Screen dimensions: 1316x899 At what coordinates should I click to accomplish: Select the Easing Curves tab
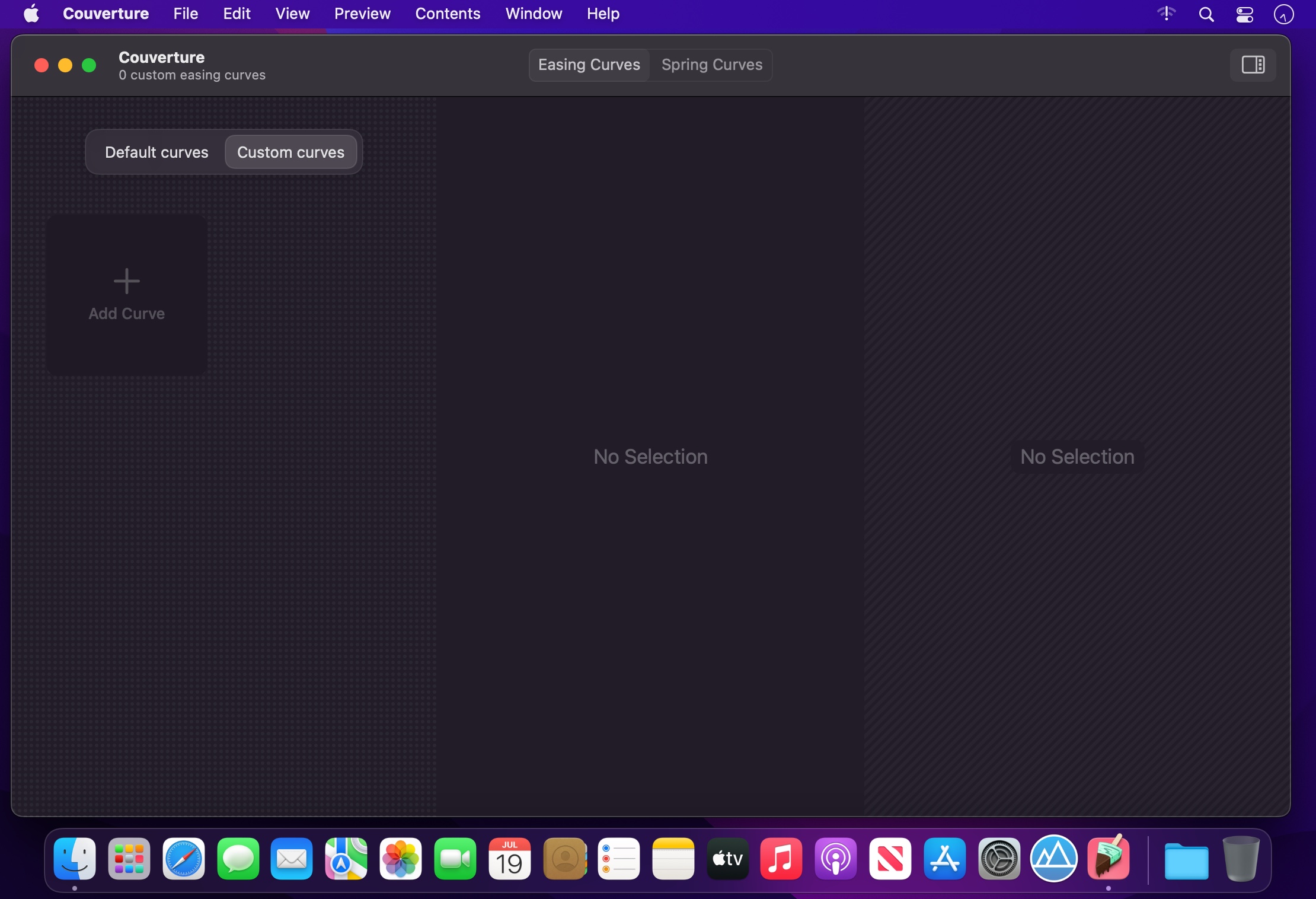[589, 65]
